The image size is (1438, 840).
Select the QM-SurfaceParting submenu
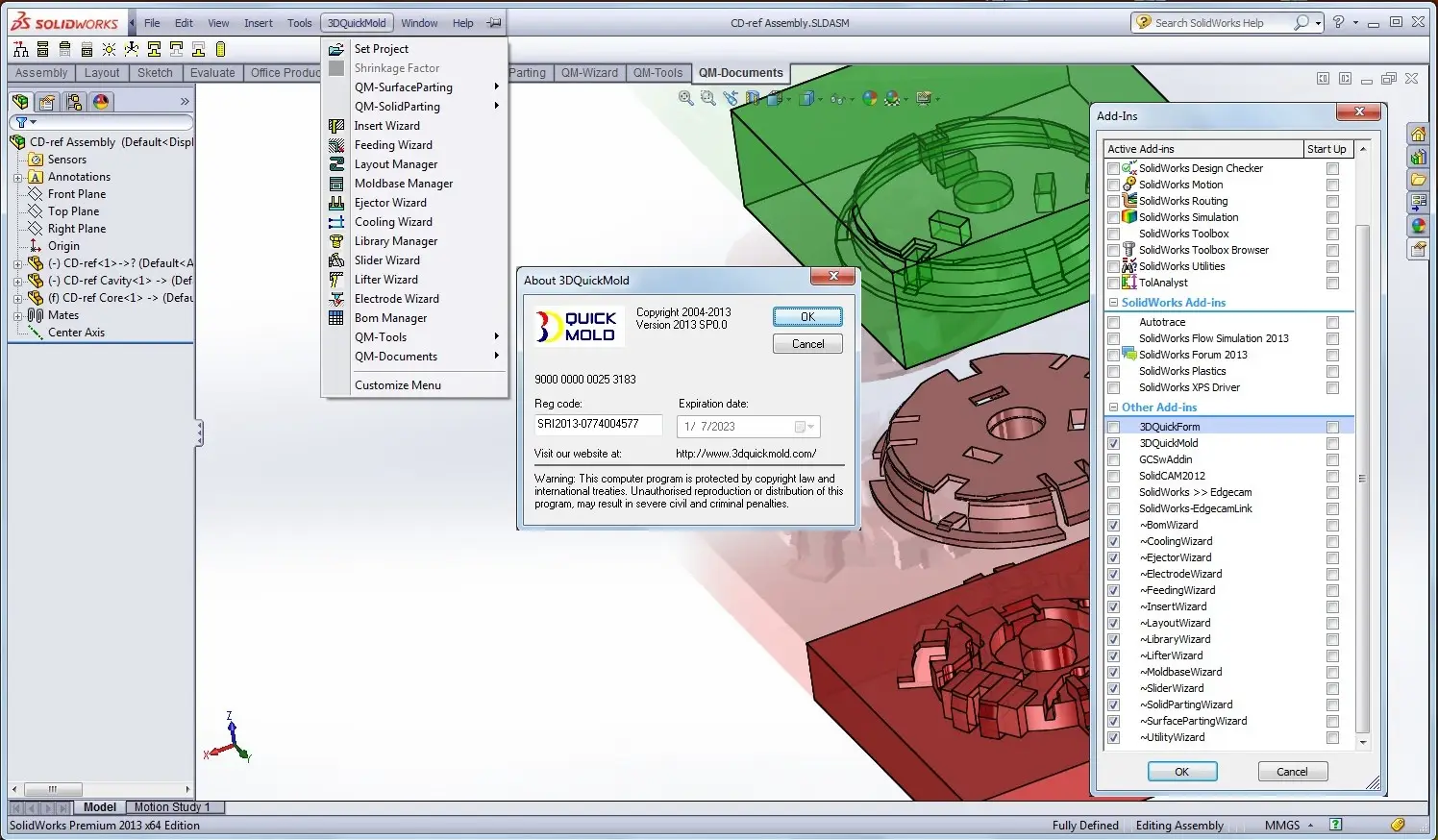click(x=414, y=87)
